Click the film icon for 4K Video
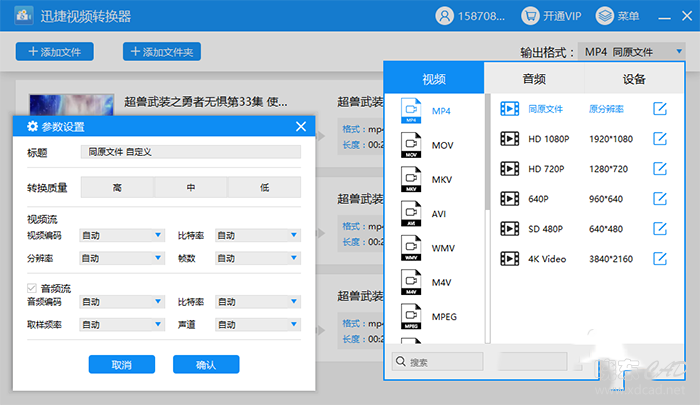Viewport: 700px width, 405px height. coord(509,259)
